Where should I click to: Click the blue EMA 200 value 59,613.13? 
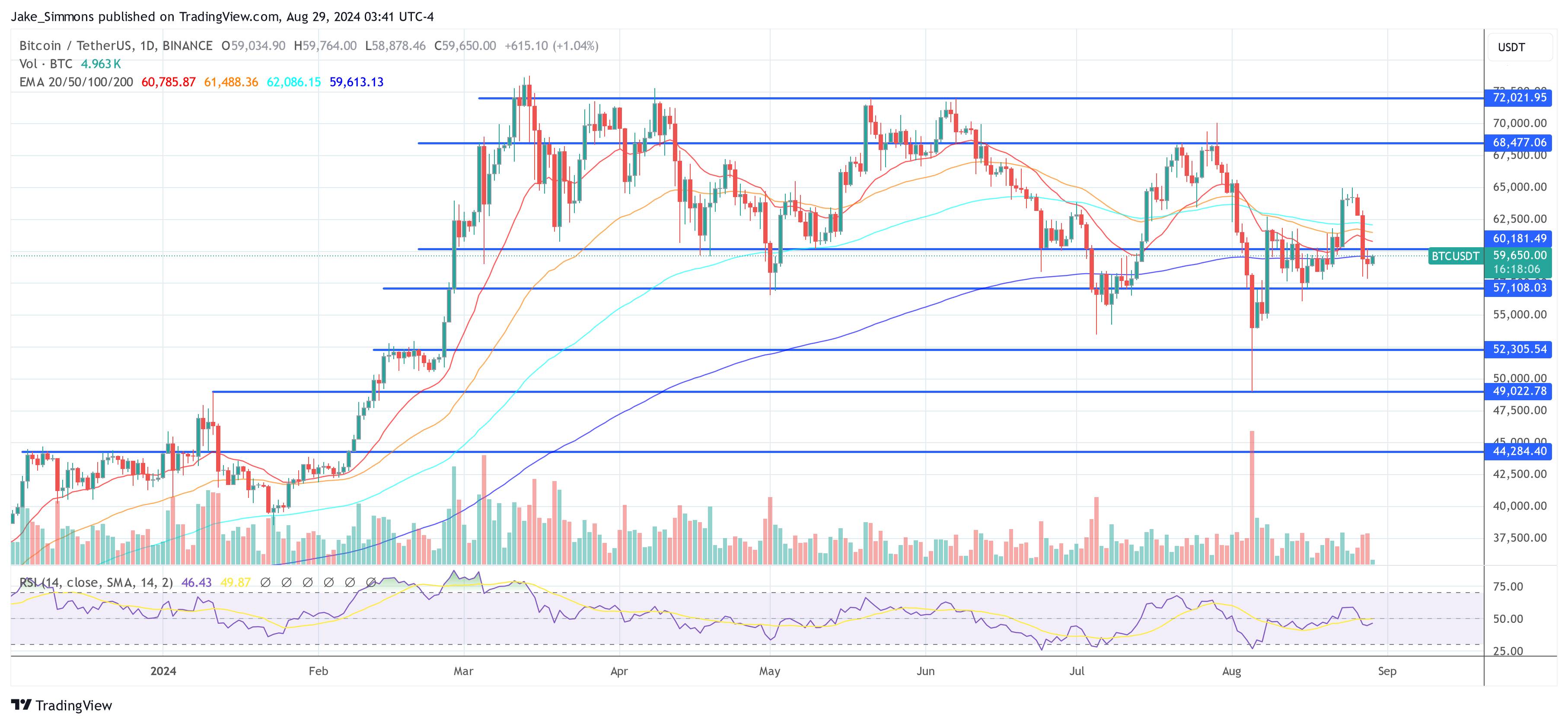click(x=357, y=82)
